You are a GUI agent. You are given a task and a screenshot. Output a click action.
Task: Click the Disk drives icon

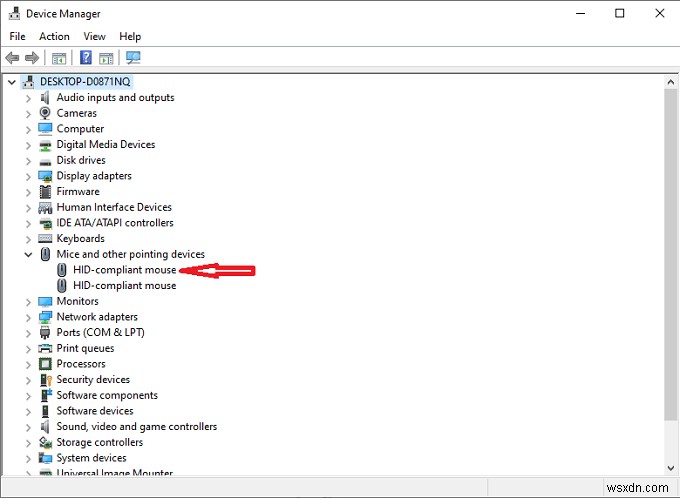click(45, 162)
